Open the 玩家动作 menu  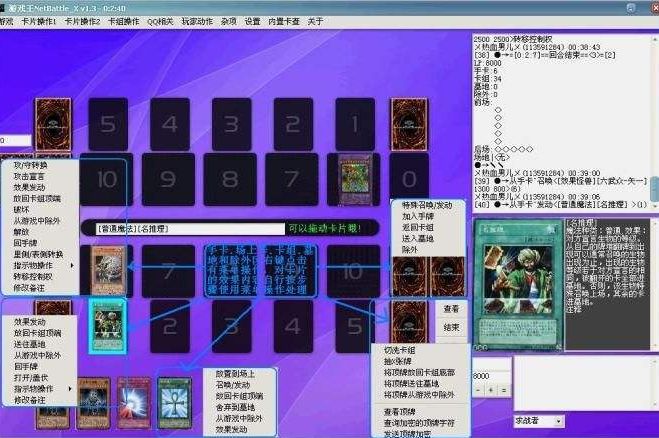pos(197,21)
